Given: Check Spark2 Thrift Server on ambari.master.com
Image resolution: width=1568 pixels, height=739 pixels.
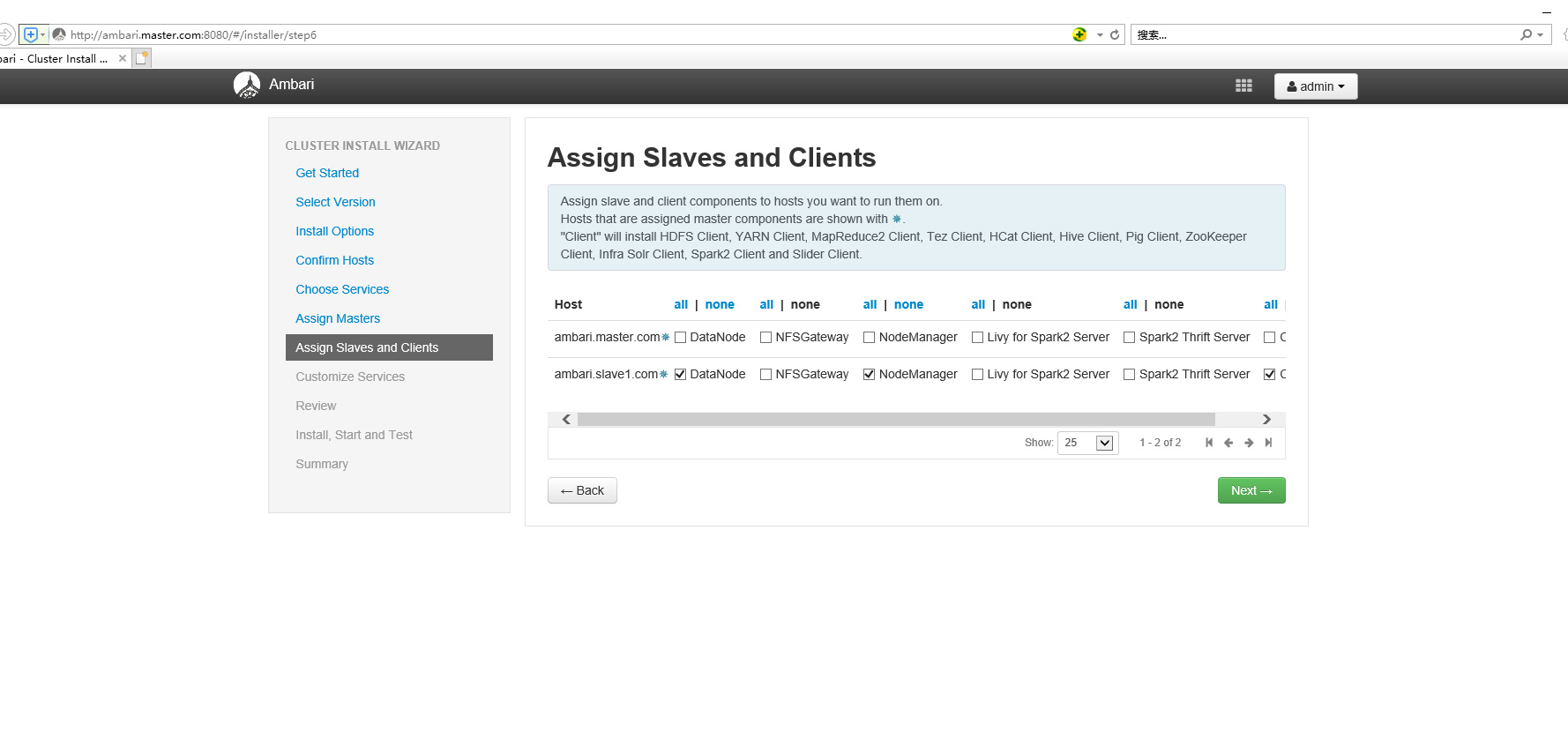Looking at the screenshot, I should [x=1129, y=338].
